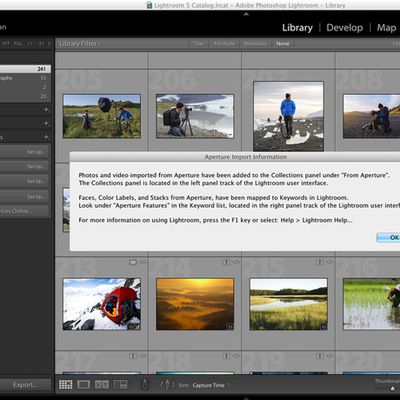Click the Aperture Import Information dialog title
400x400 pixels.
pyautogui.click(x=246, y=157)
